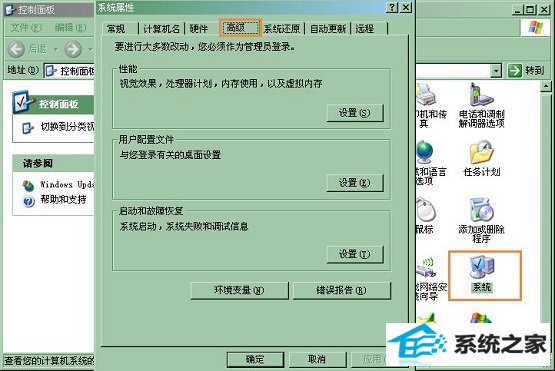Expand the address bar dropdown arrow
Image resolution: width=555 pixels, height=371 pixels.
click(x=496, y=71)
